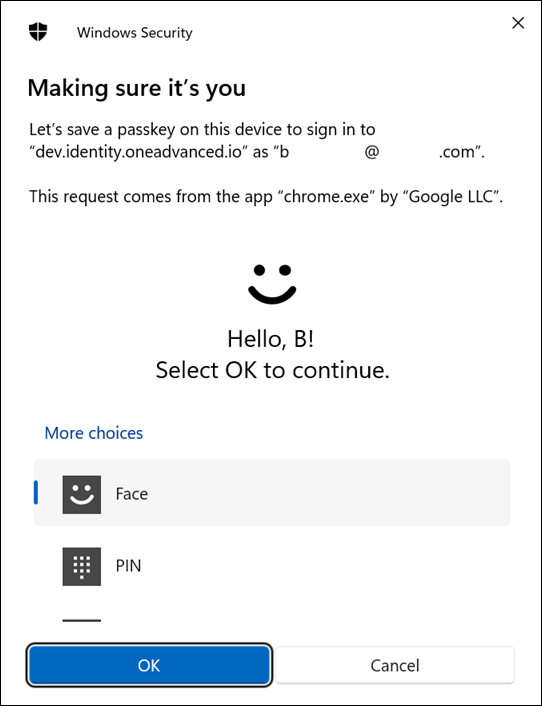Image resolution: width=542 pixels, height=706 pixels.
Task: Click the chrome.exe request source line
Action: [x=266, y=197]
